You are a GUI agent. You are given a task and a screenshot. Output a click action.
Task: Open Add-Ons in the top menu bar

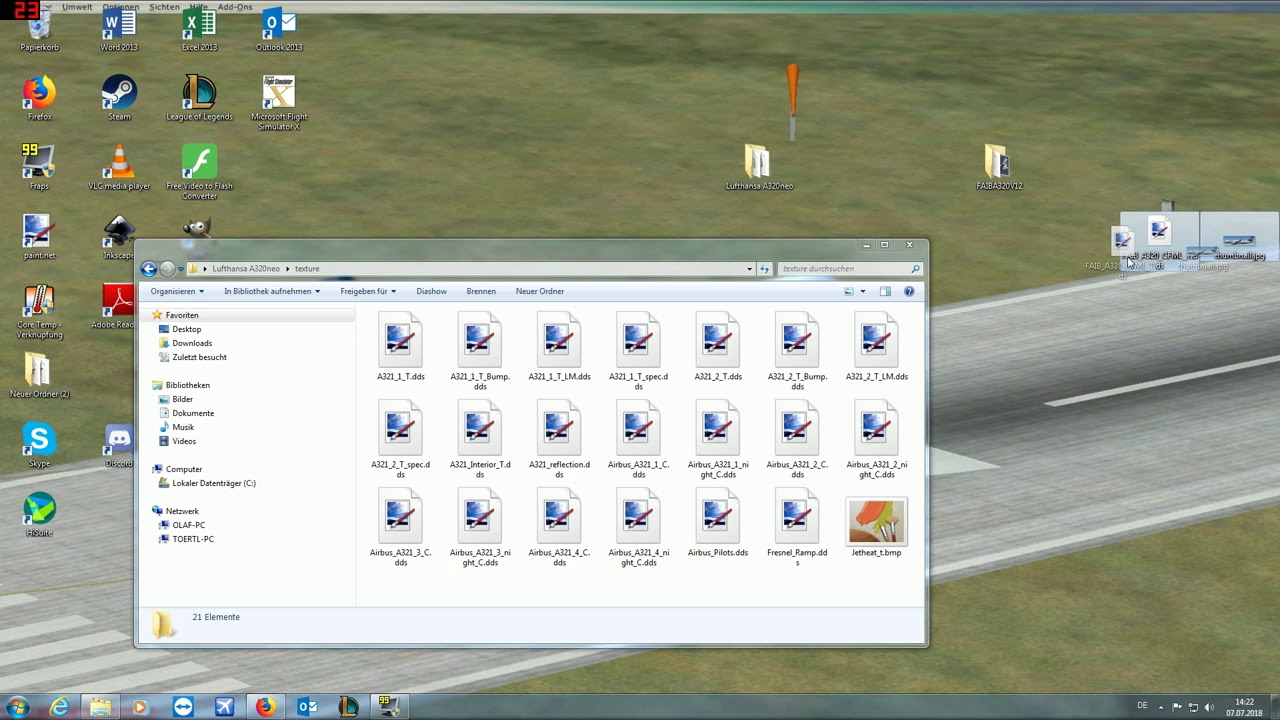pyautogui.click(x=235, y=7)
